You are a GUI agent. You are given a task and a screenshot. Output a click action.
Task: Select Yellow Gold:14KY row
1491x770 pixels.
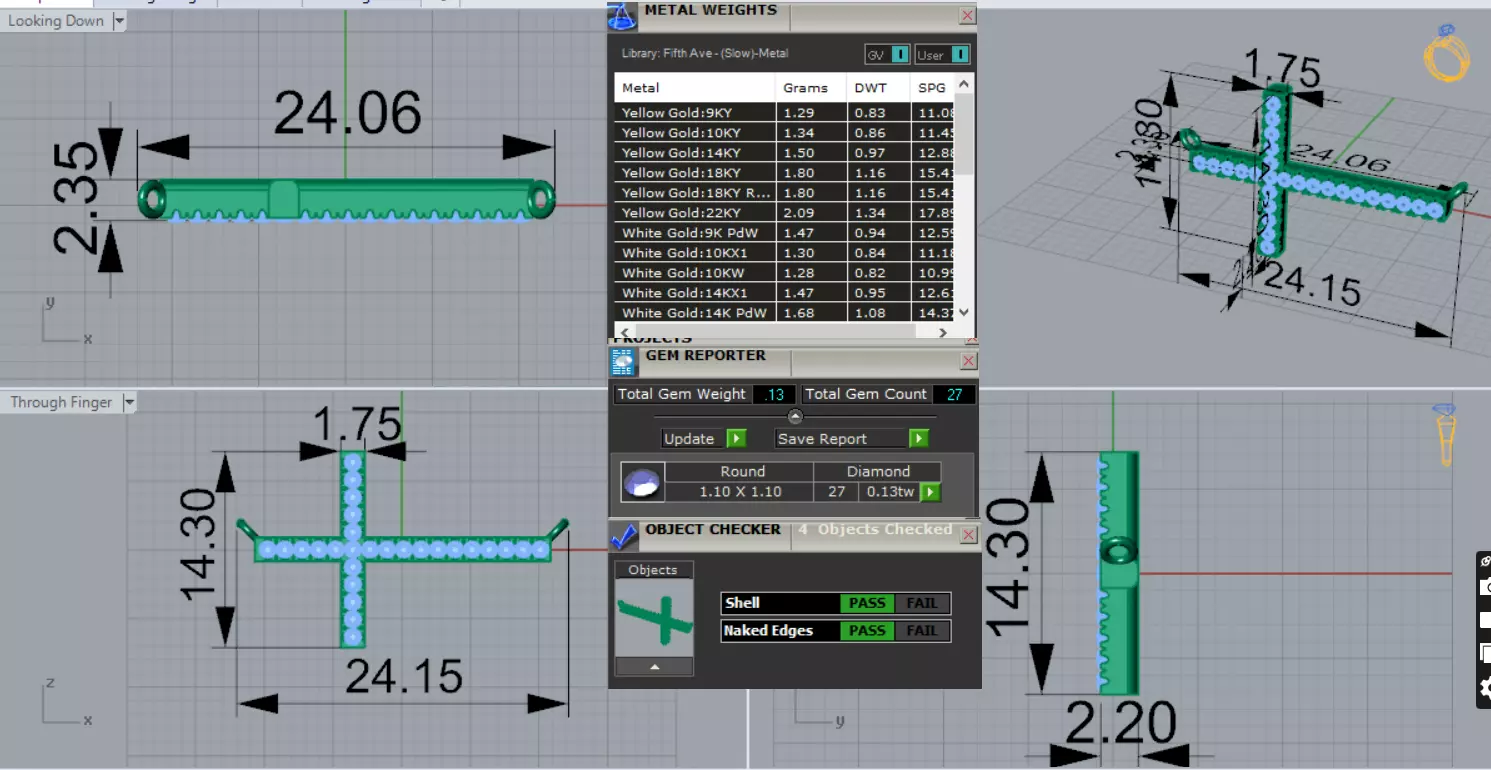pos(785,153)
